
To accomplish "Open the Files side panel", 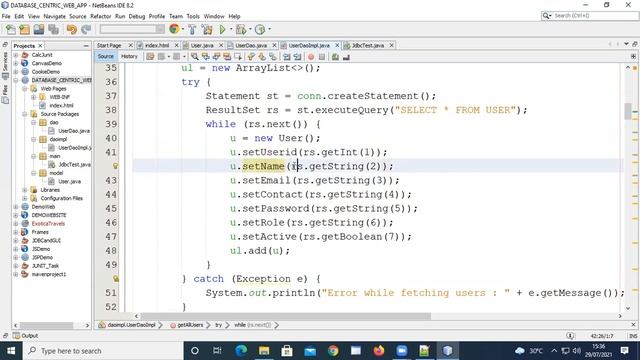I will point(5,94).
